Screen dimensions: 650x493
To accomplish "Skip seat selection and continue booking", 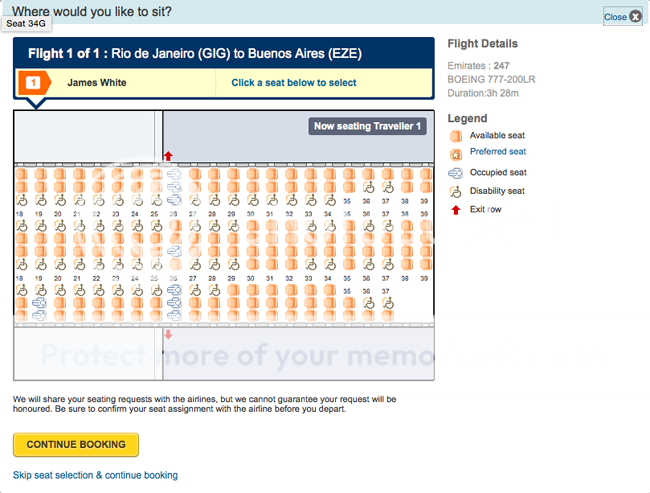I will (95, 475).
